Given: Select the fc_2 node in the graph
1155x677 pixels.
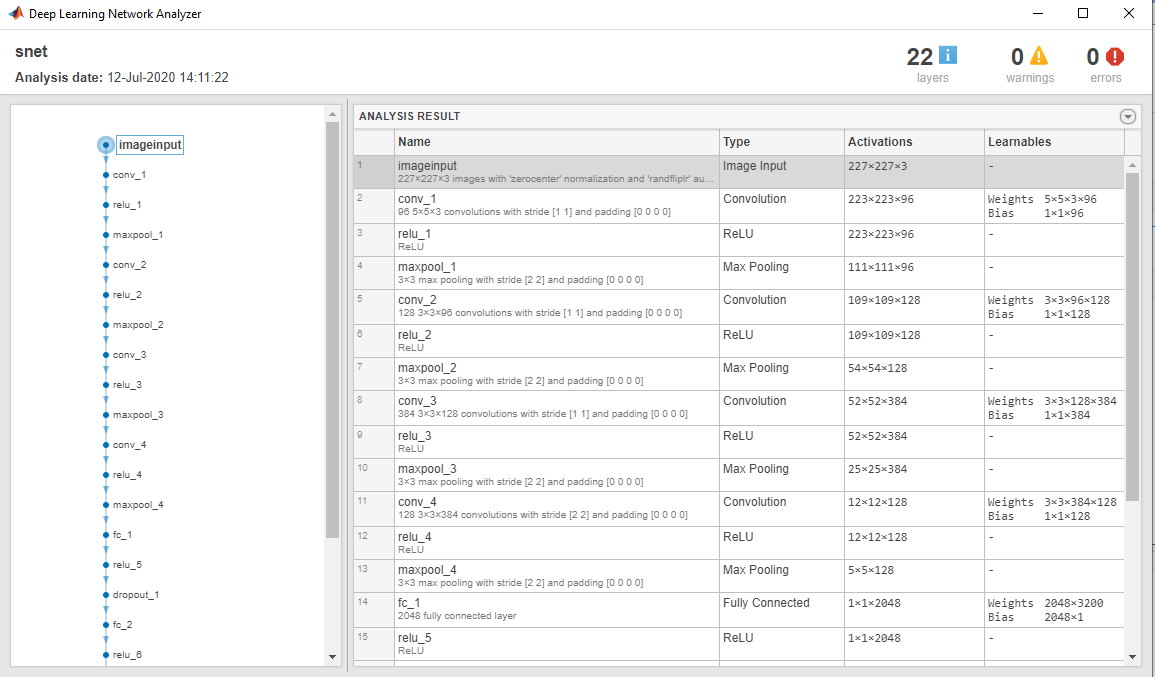Looking at the screenshot, I should pyautogui.click(x=122, y=625).
